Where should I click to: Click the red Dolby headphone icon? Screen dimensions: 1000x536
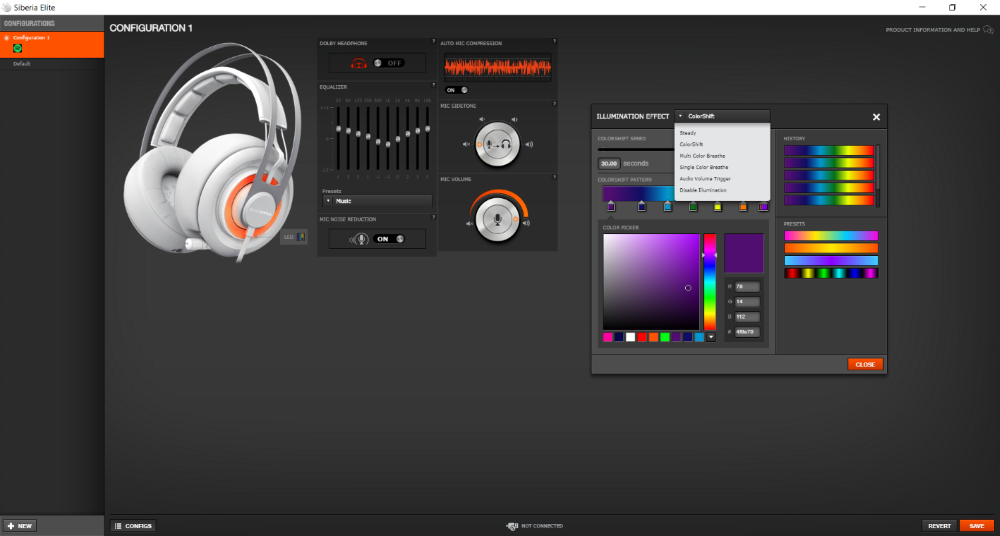pyautogui.click(x=360, y=63)
